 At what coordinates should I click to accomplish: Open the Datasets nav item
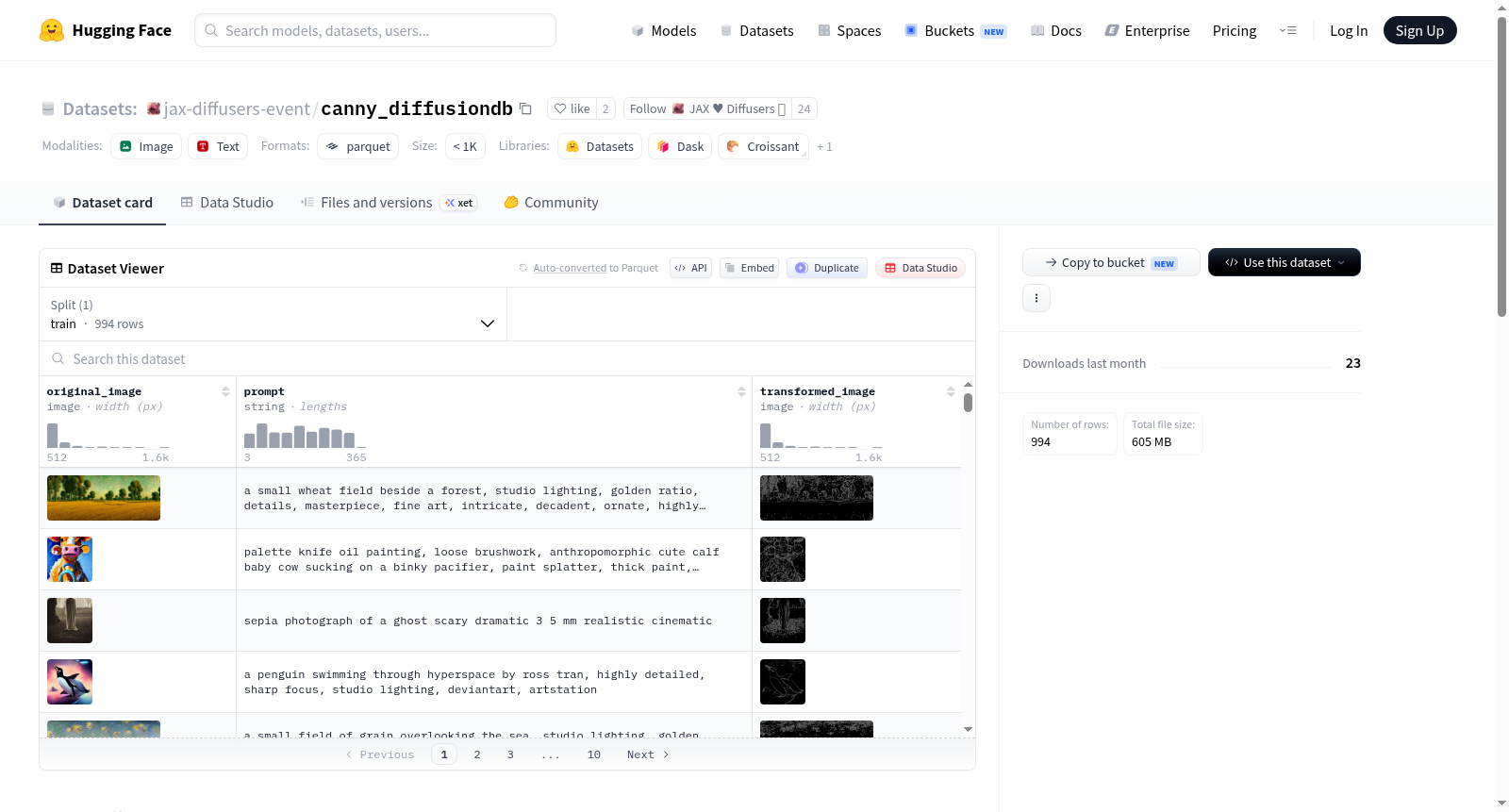click(x=756, y=30)
